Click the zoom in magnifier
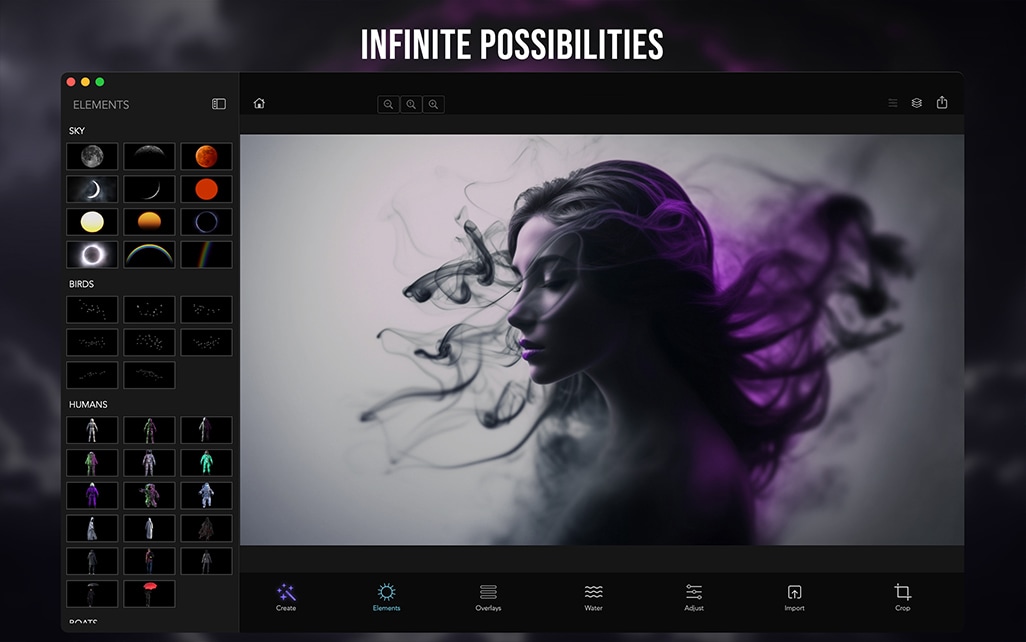The width and height of the screenshot is (1026, 642). tap(433, 104)
